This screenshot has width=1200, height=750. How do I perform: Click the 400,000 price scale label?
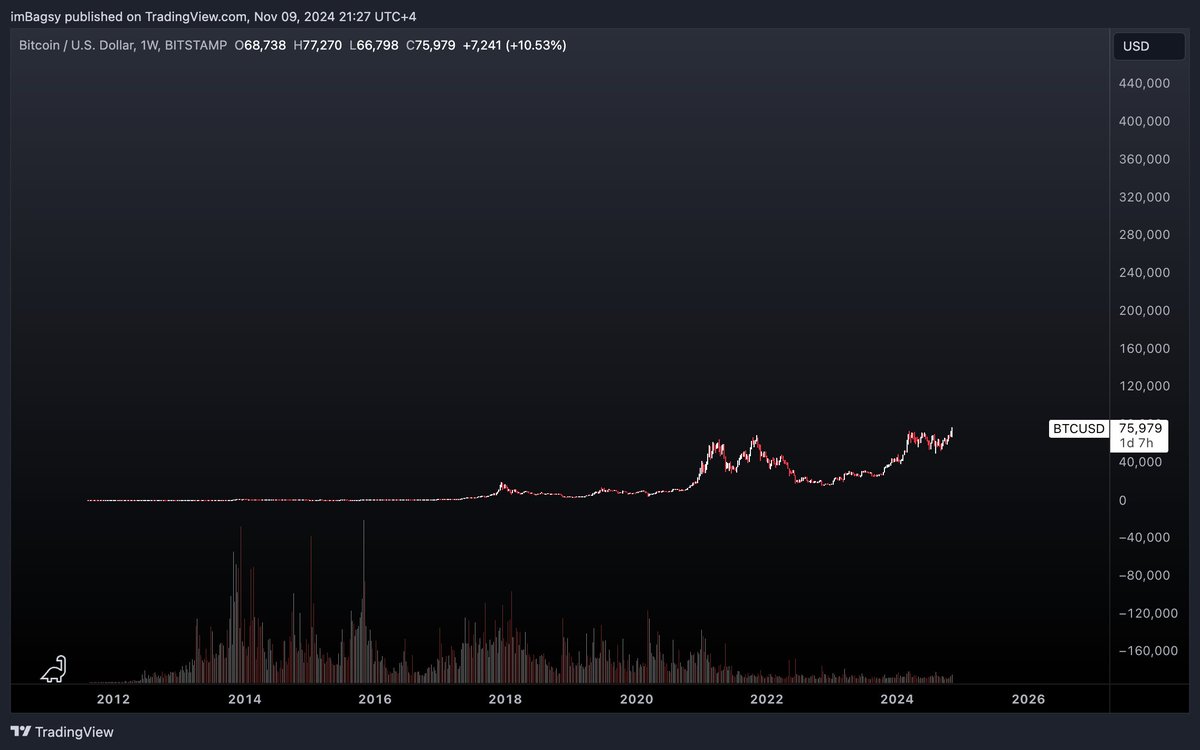point(1145,121)
